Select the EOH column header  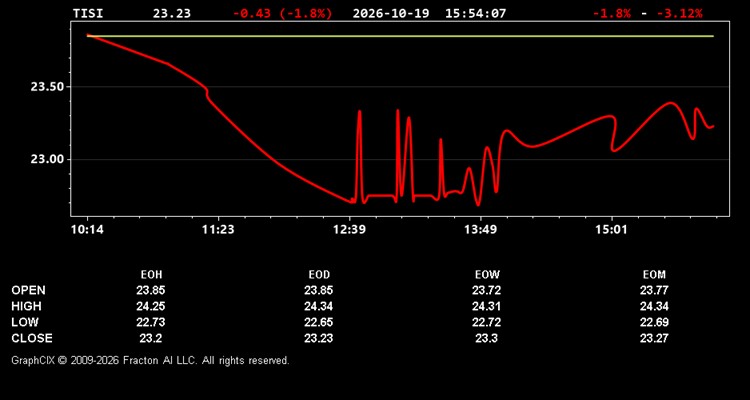pos(151,275)
